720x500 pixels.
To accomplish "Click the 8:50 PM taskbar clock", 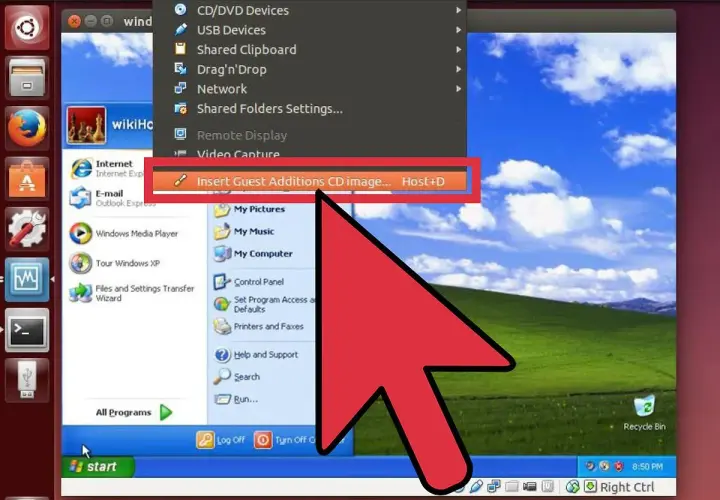I will coord(647,467).
